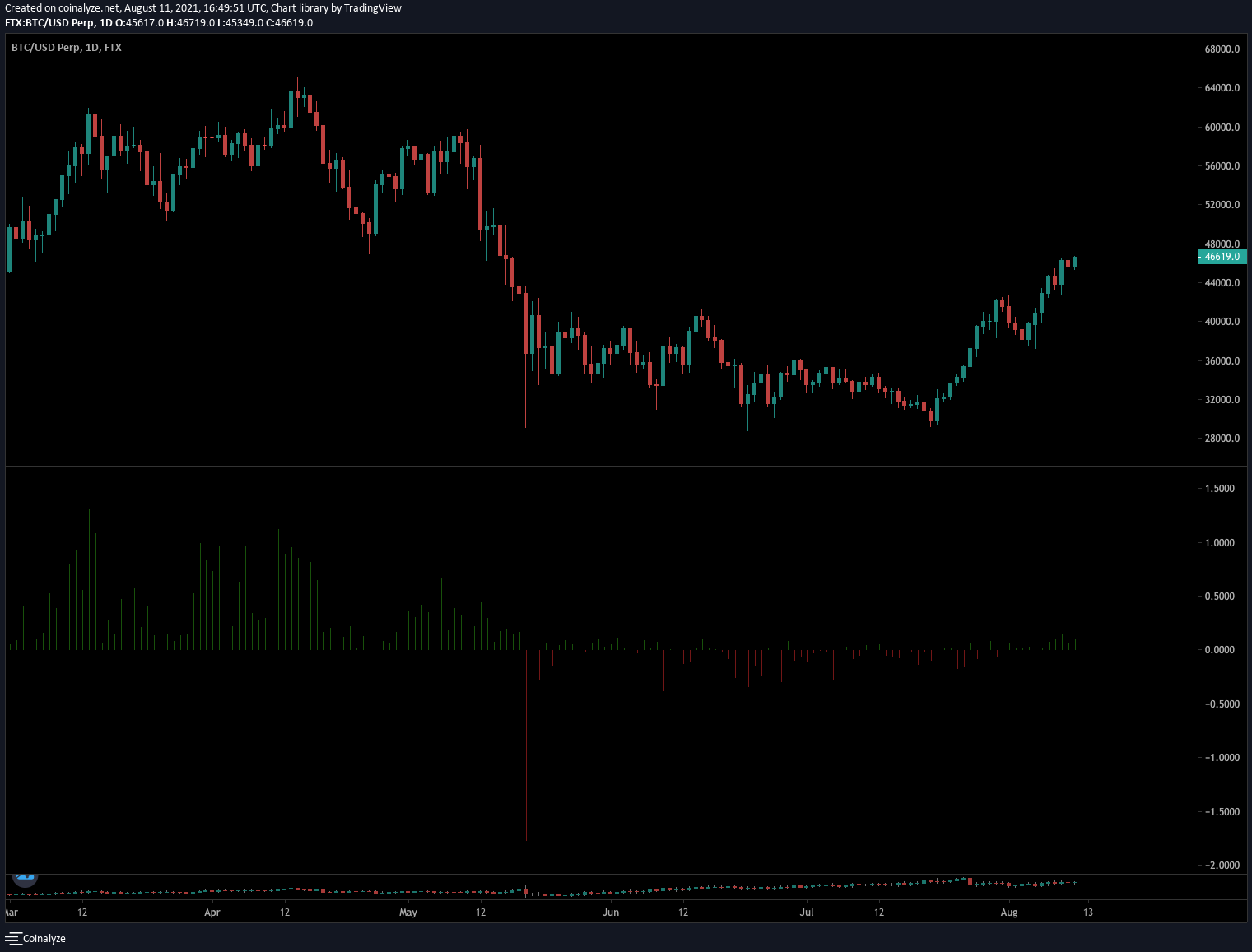The height and width of the screenshot is (952, 1252).
Task: Click the latest green candle near 46619
Action: coord(1075,262)
